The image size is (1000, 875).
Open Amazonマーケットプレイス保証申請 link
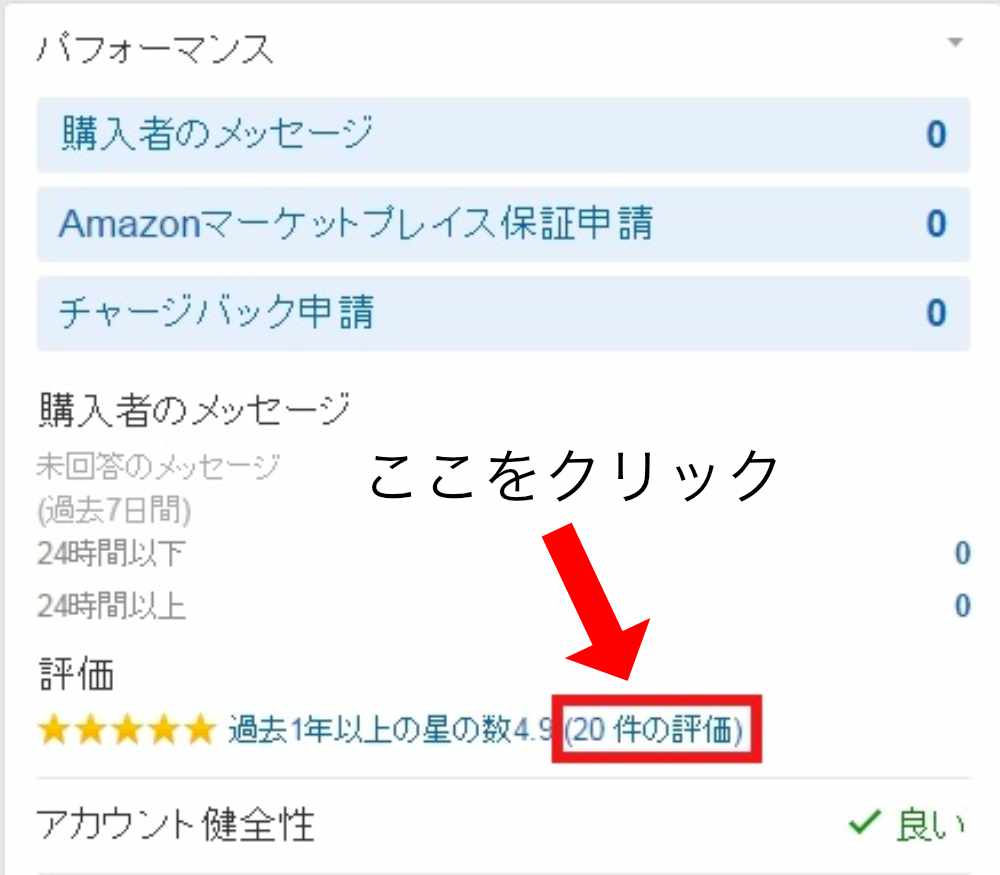click(356, 223)
